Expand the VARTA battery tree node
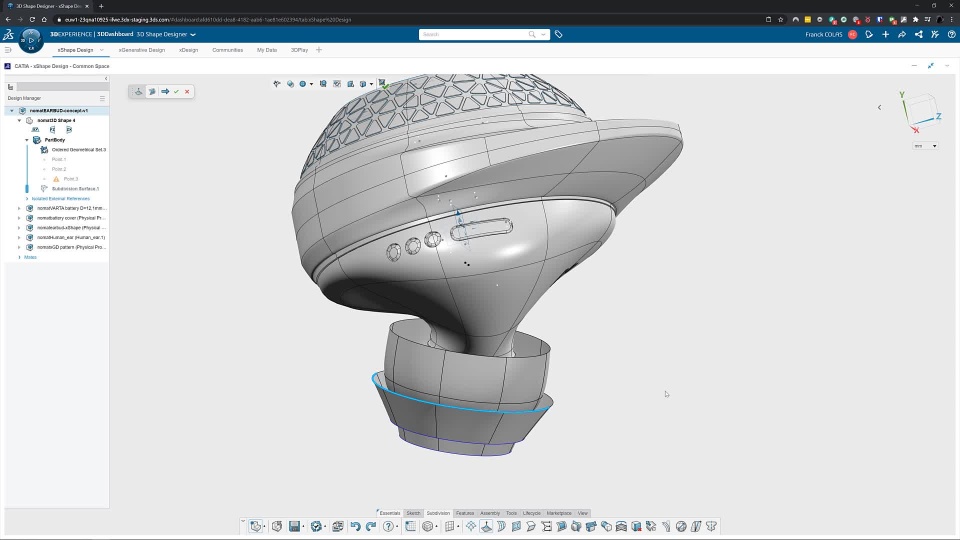The image size is (960, 540). [19, 208]
